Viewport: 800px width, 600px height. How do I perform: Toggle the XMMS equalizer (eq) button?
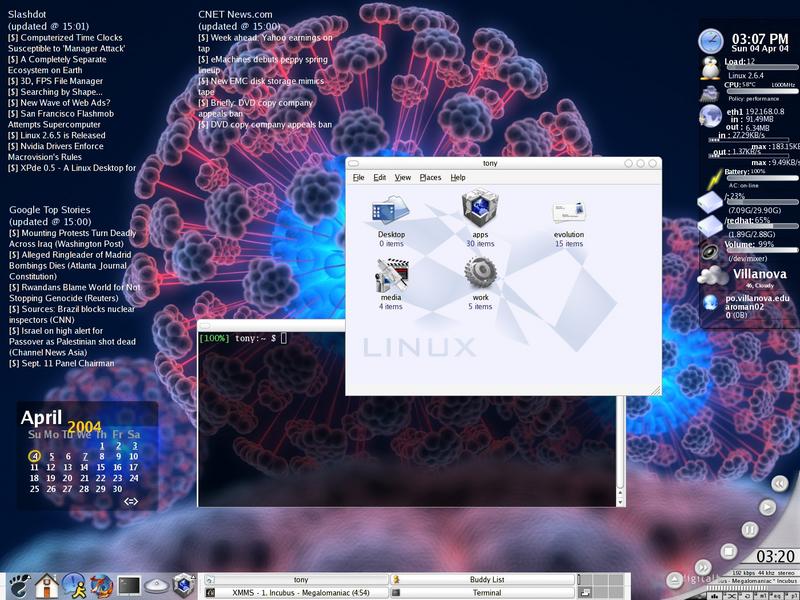click(x=776, y=596)
